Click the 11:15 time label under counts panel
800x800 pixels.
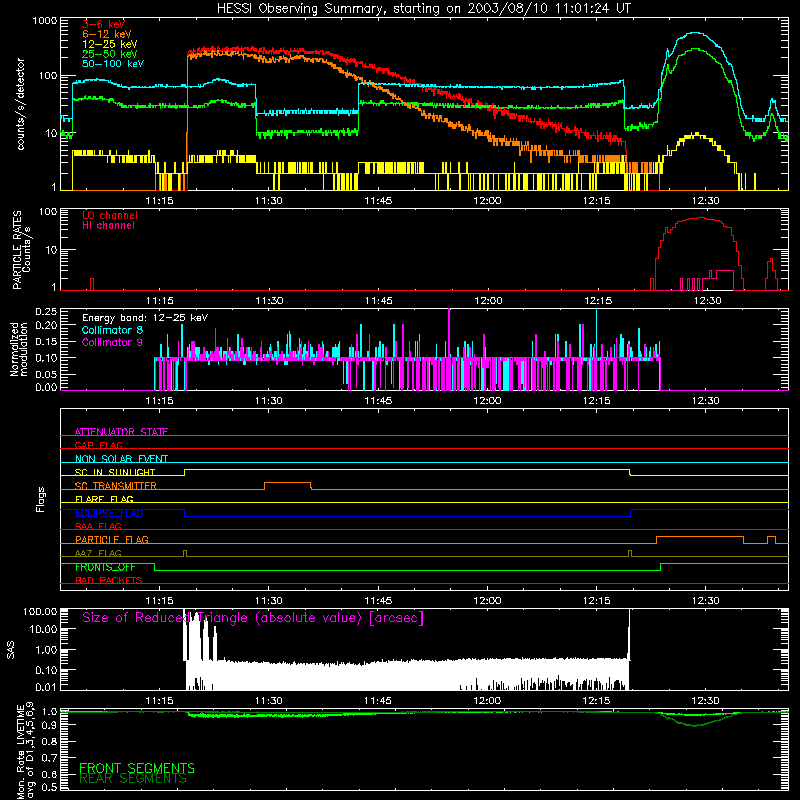click(159, 201)
